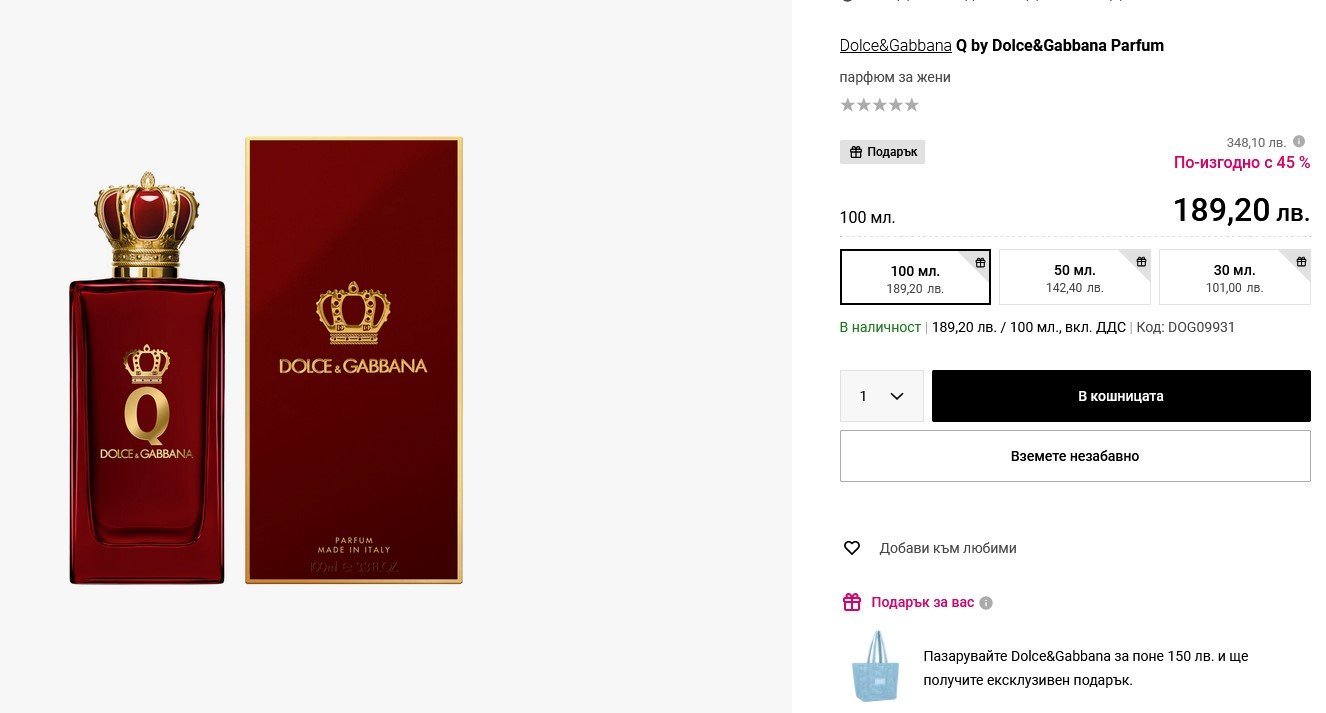This screenshot has width=1326, height=713.
Task: Click the blue tote bag gift image
Action: click(875, 666)
